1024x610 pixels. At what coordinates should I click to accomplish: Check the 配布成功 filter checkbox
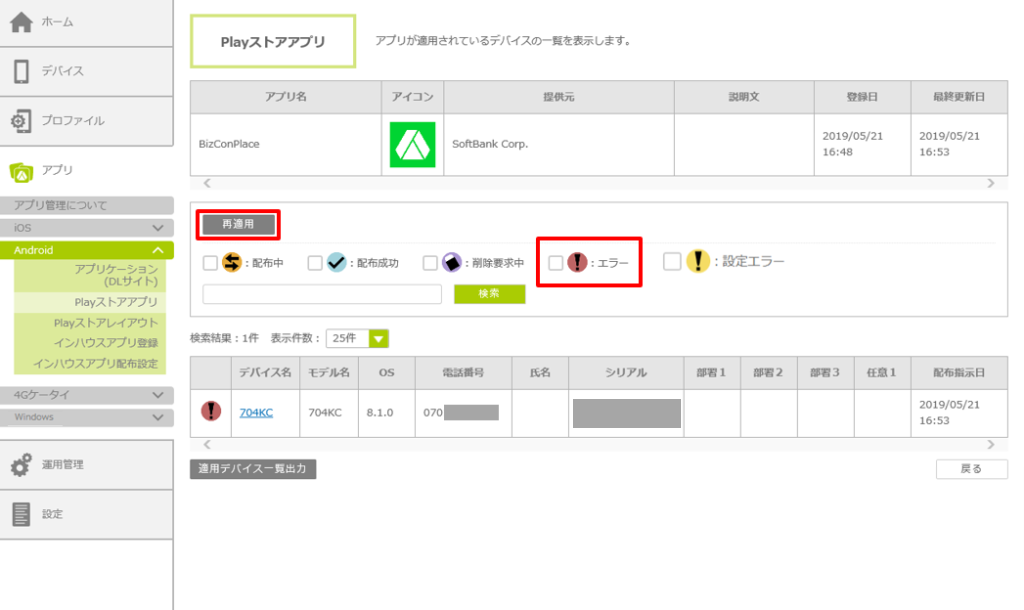coord(315,263)
